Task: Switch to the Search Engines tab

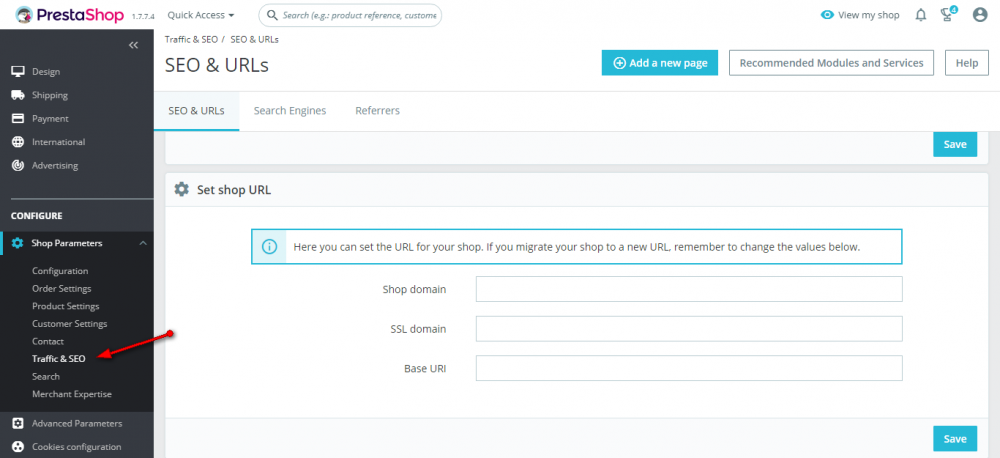Action: coord(290,111)
